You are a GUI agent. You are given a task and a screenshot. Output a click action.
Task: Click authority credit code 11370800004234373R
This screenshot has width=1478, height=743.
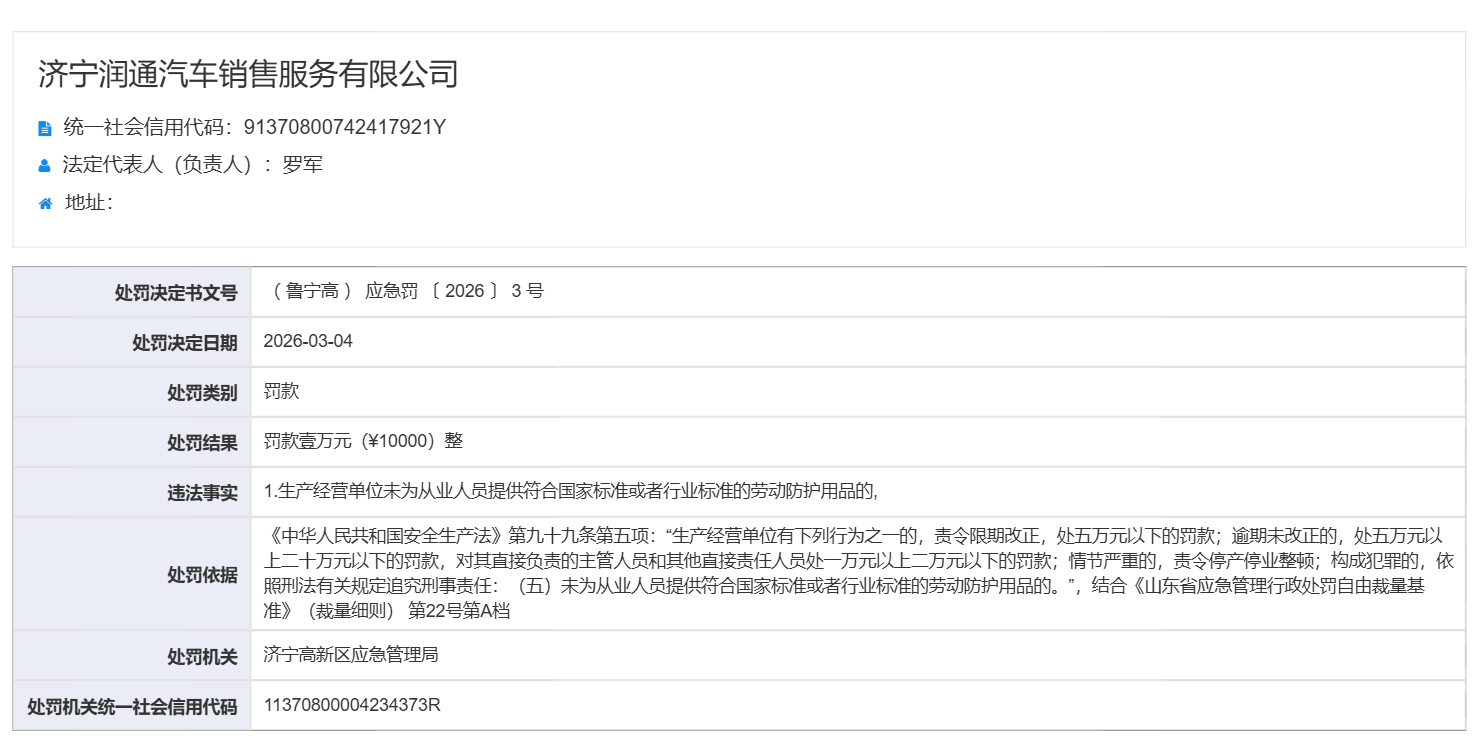click(352, 706)
